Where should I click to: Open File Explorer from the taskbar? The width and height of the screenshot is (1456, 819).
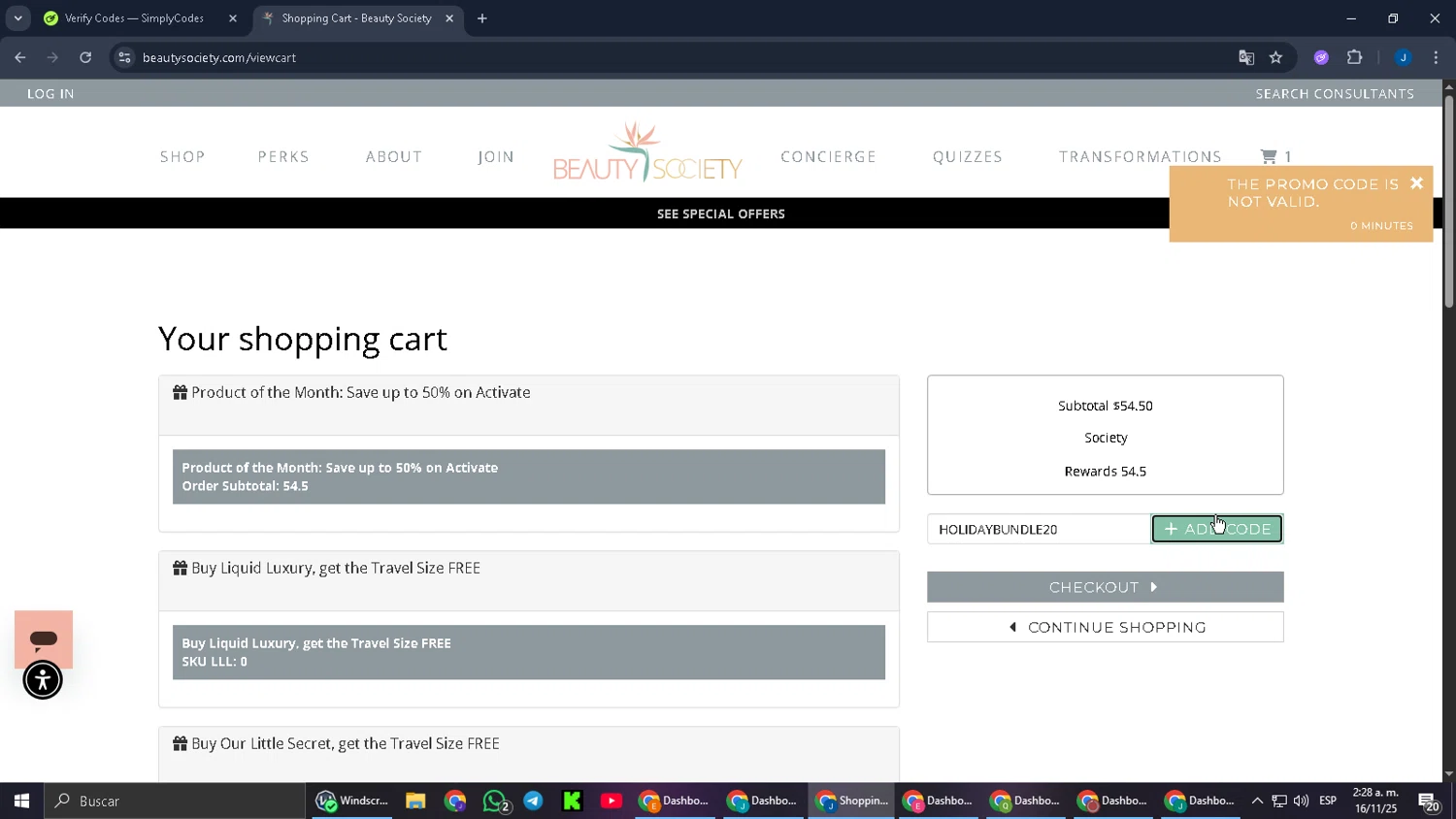click(x=415, y=801)
